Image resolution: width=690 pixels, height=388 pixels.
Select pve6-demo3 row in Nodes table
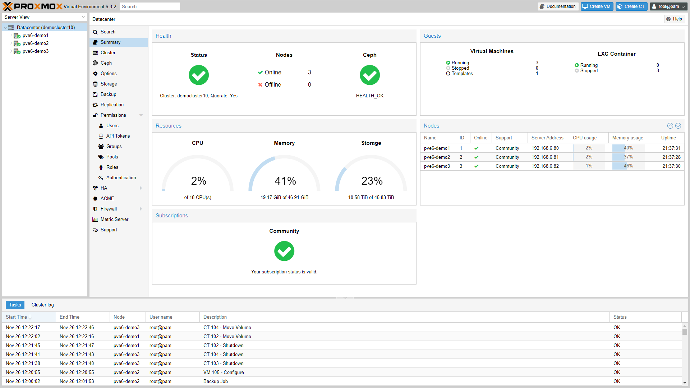point(552,166)
